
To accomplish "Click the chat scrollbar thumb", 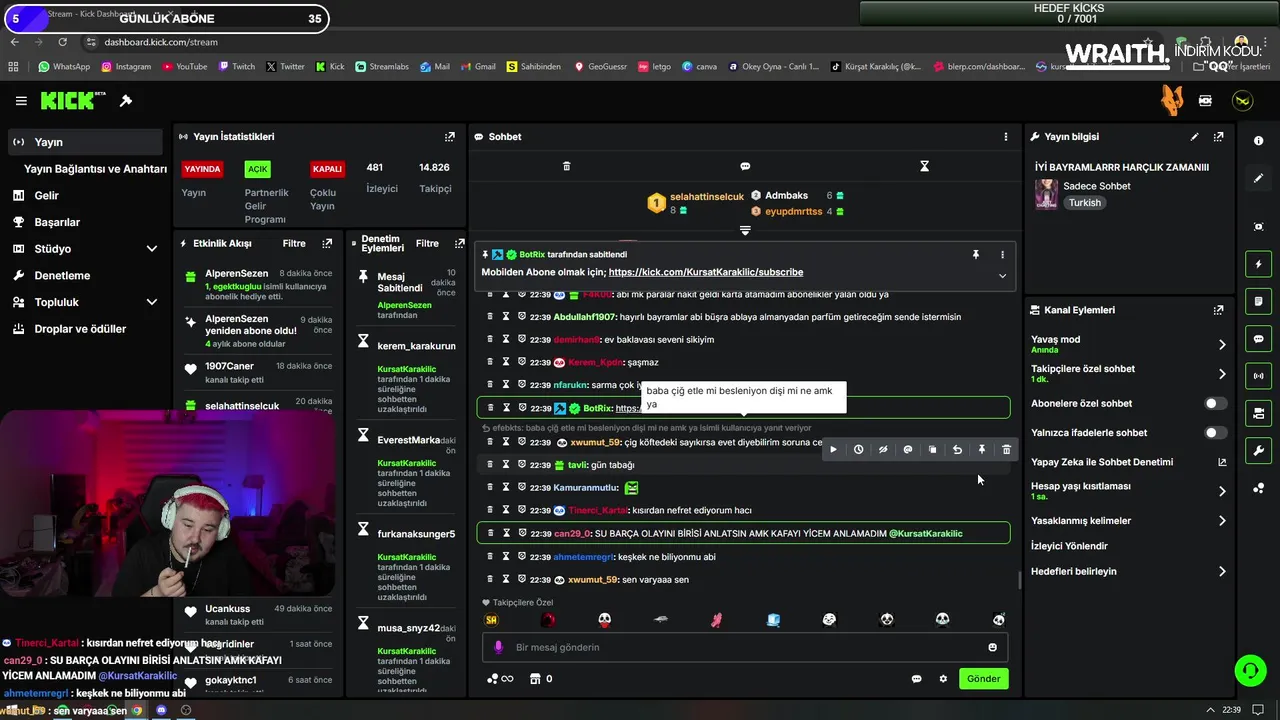I will [1019, 580].
